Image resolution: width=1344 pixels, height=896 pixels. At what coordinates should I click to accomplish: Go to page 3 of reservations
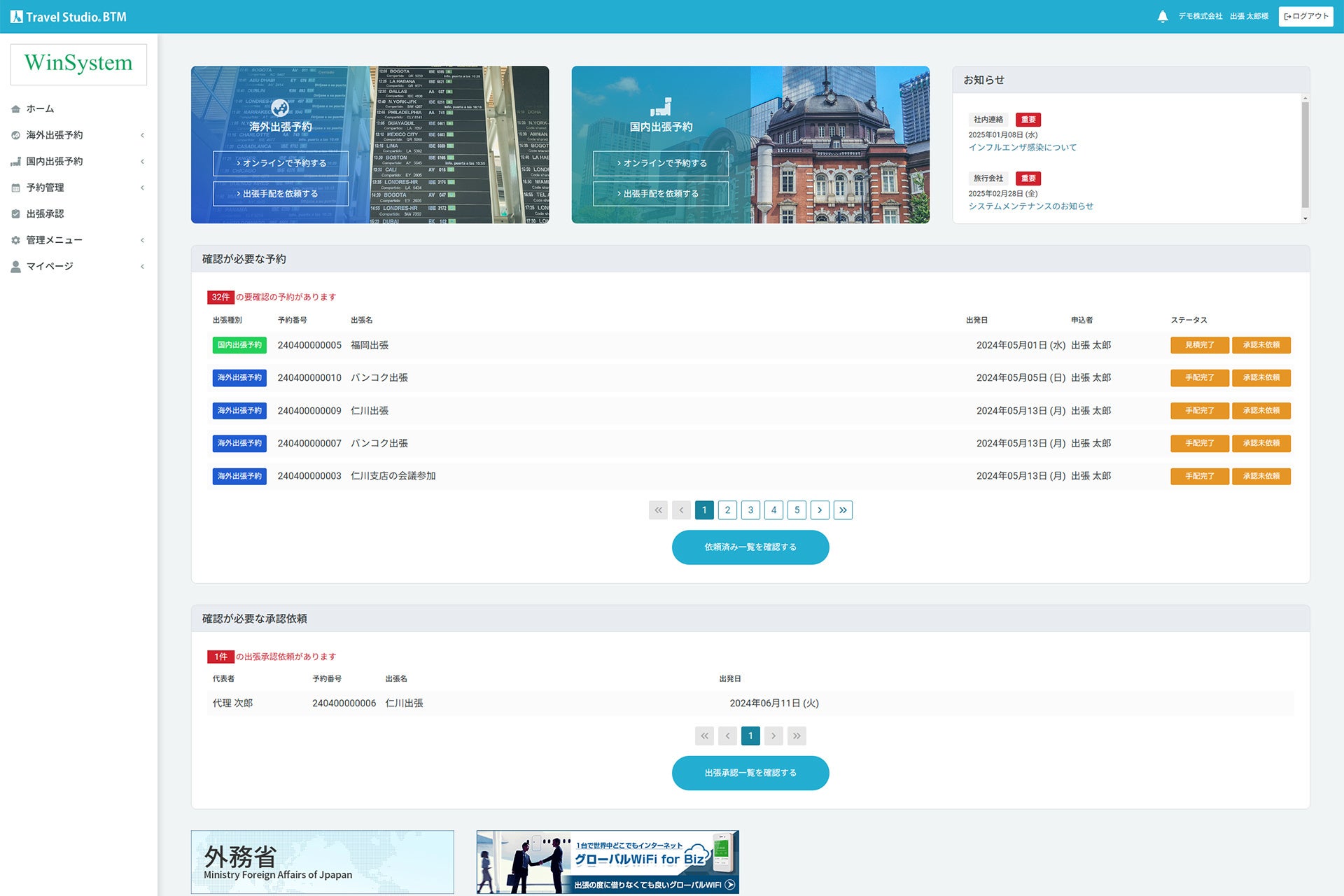750,510
